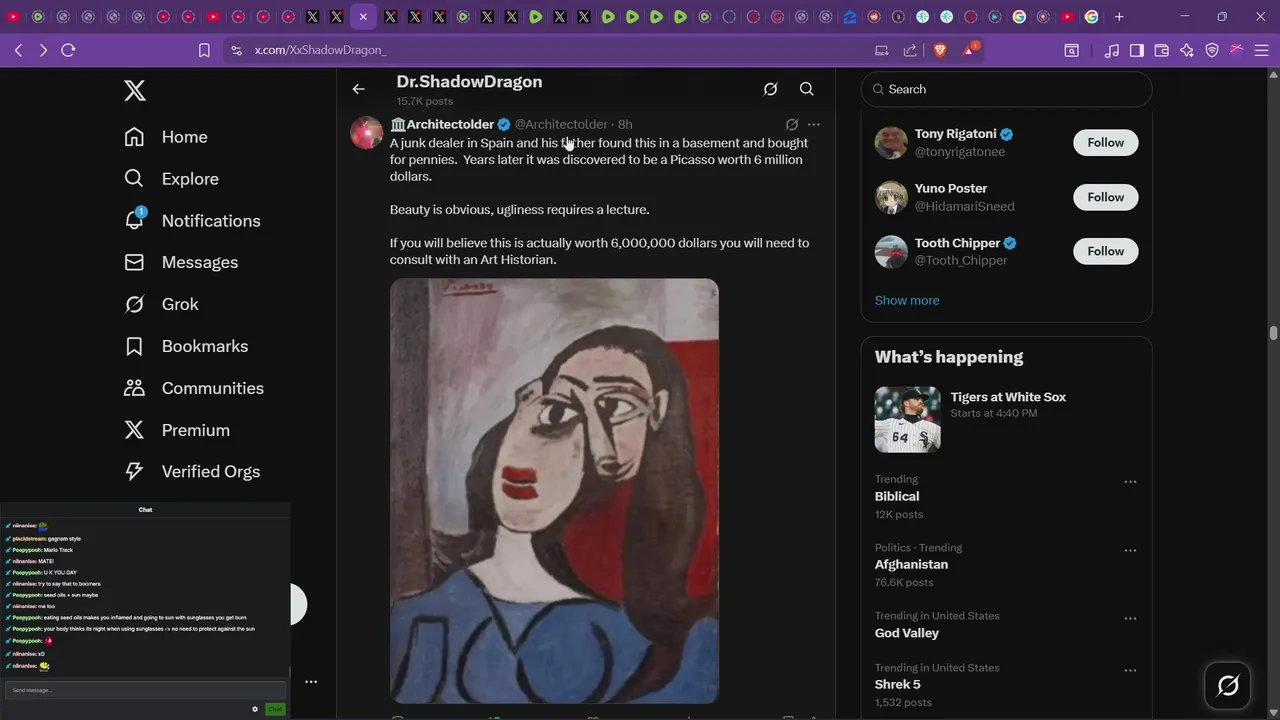The height and width of the screenshot is (720, 1280).
Task: Open the browser hamburger menu
Action: pyautogui.click(x=1261, y=50)
